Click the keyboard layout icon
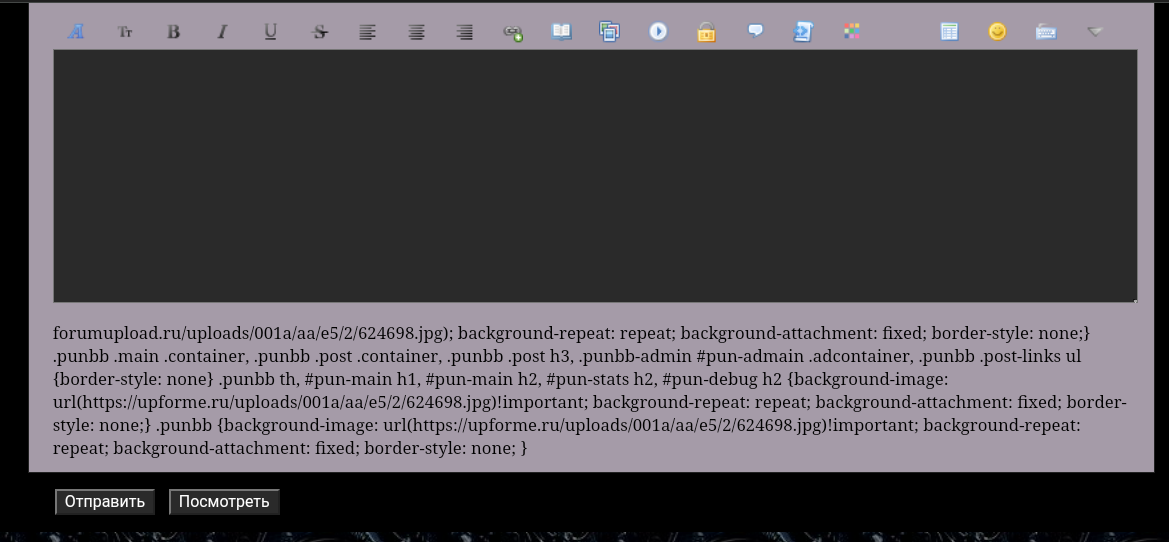The width and height of the screenshot is (1169, 542). tap(1046, 31)
